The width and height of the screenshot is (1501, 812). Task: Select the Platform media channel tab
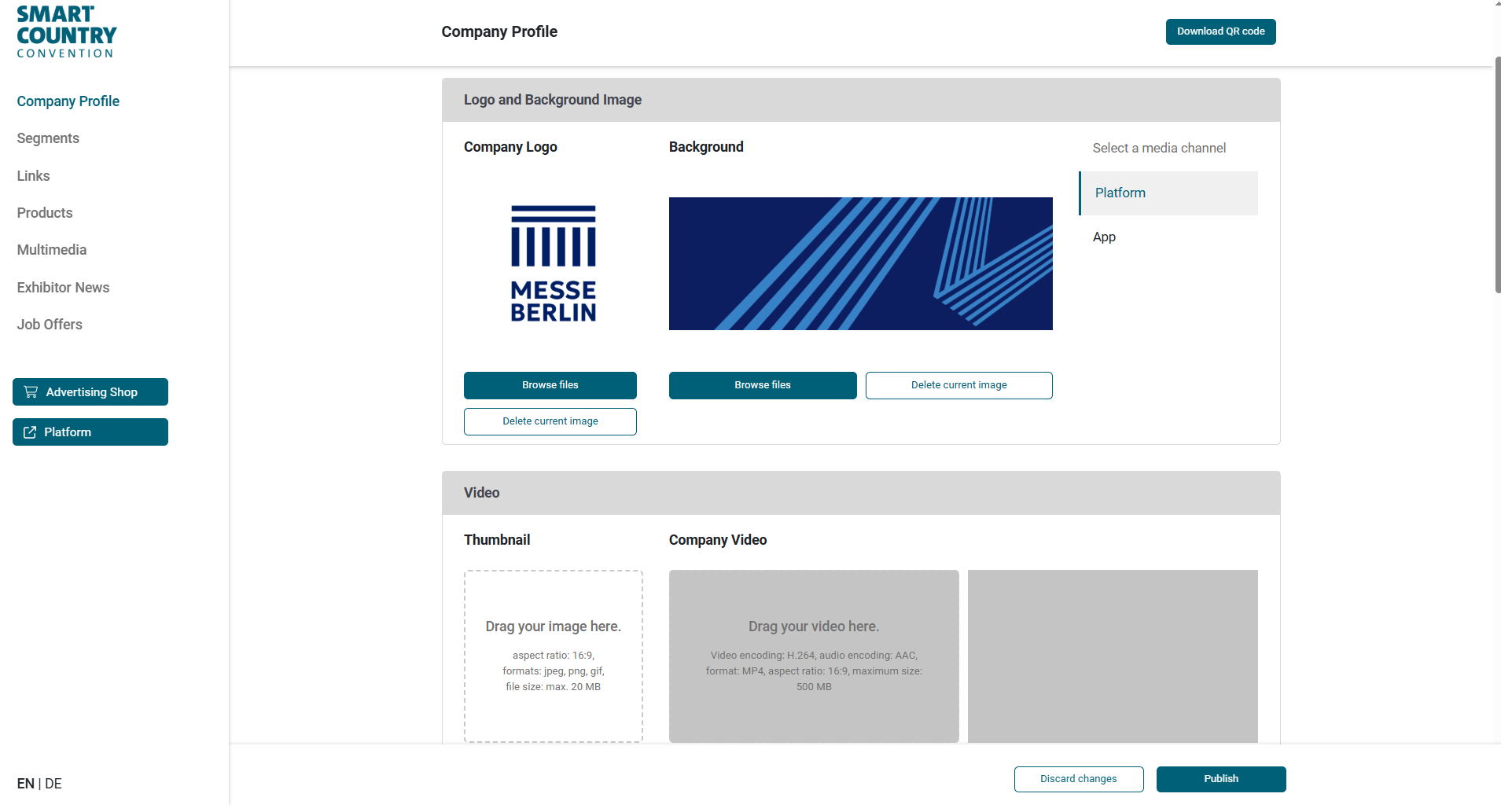[x=1168, y=193]
